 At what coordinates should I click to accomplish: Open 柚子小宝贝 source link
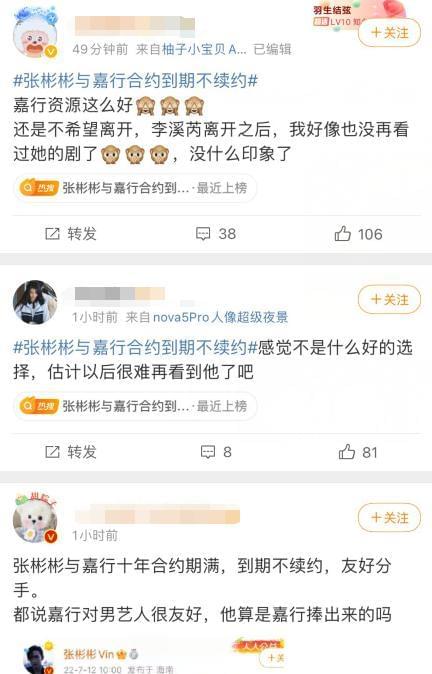[204, 49]
